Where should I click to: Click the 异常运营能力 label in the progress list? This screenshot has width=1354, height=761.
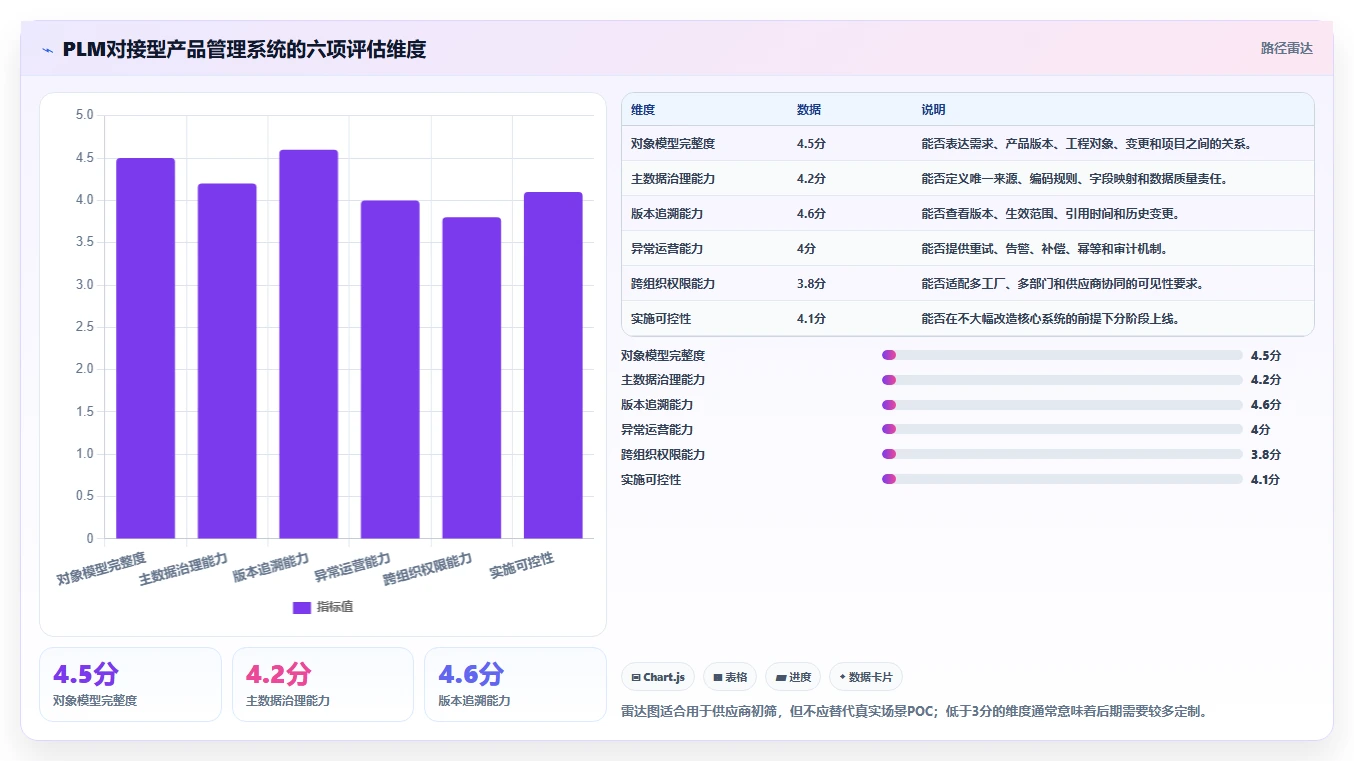pyautogui.click(x=657, y=430)
